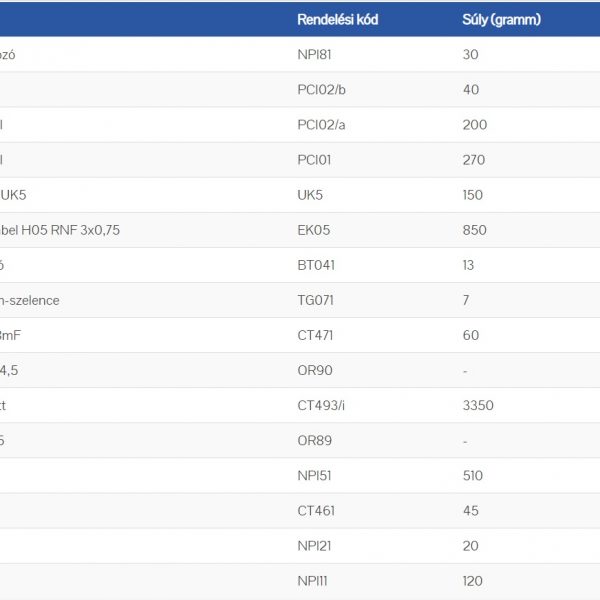Click the NPI21 order code
This screenshot has height=600, width=600.
(314, 545)
